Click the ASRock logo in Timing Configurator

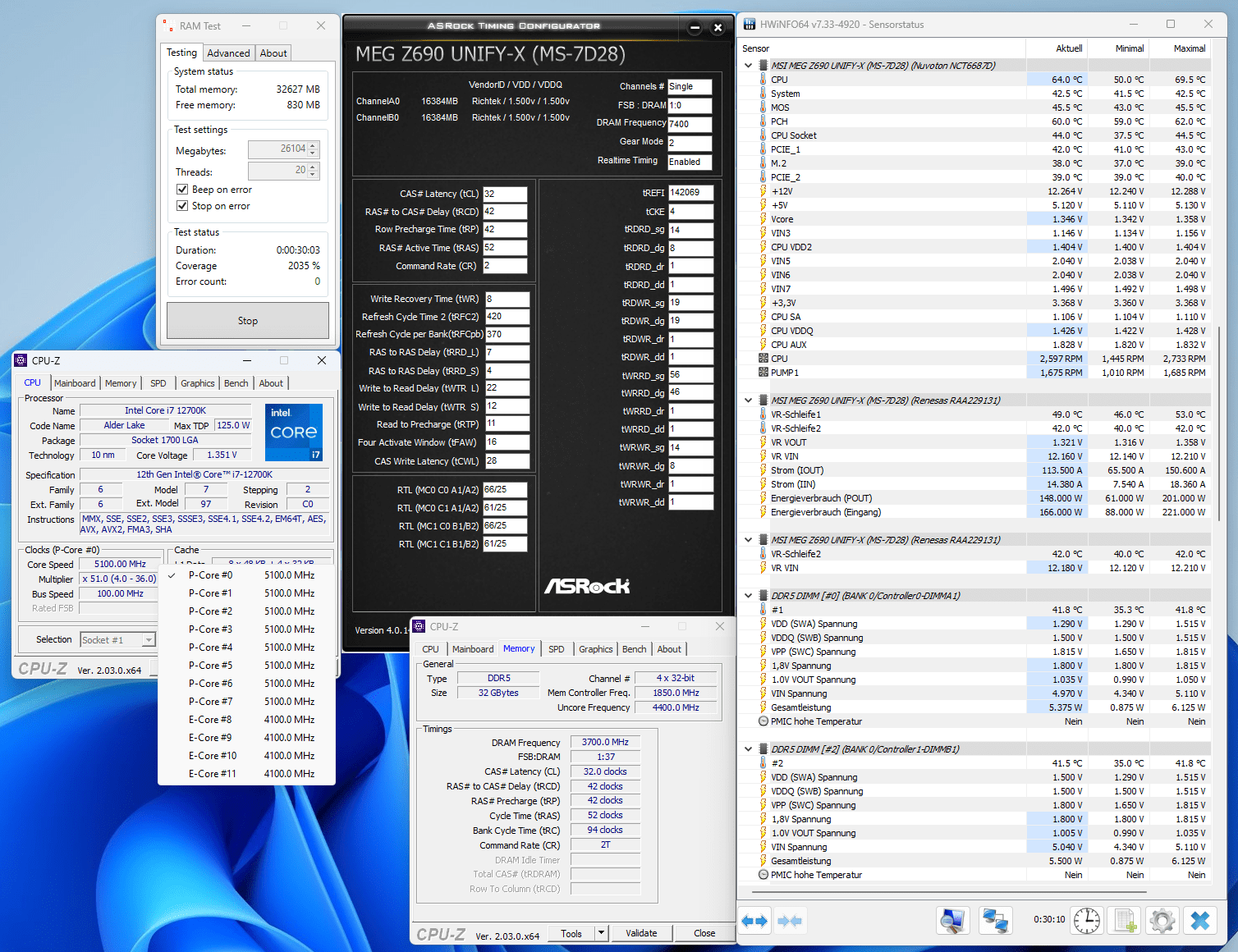click(x=587, y=586)
